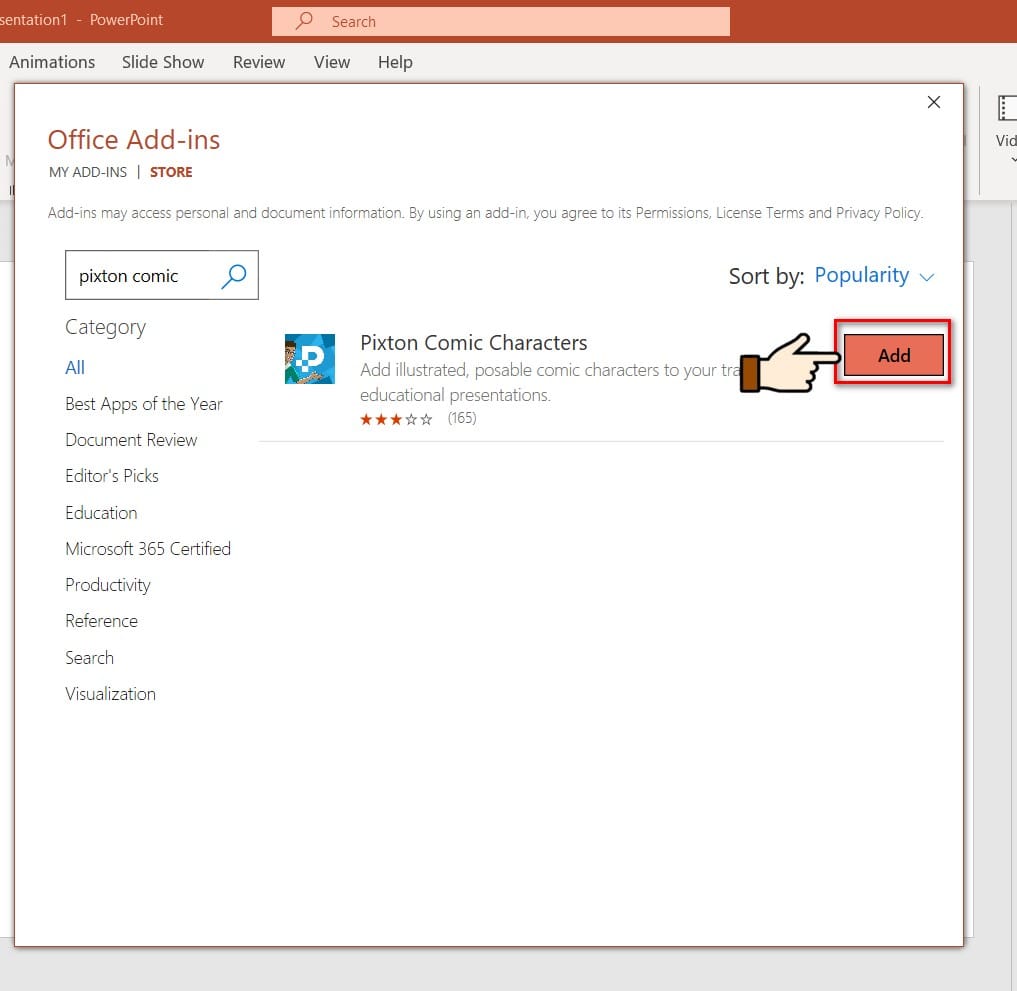Choose Microsoft 365 Certified category
The image size is (1017, 991).
(x=148, y=549)
